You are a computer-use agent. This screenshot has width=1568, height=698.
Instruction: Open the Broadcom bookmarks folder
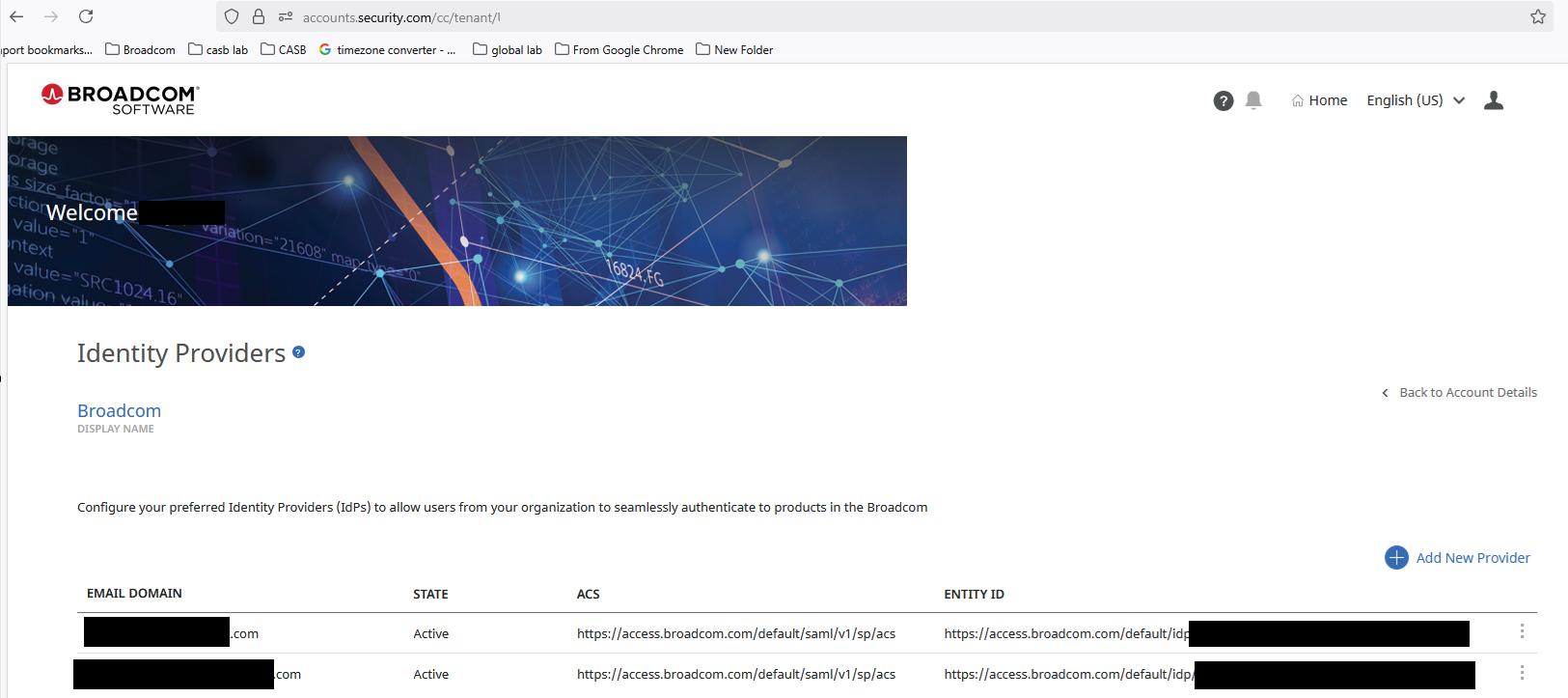click(140, 49)
